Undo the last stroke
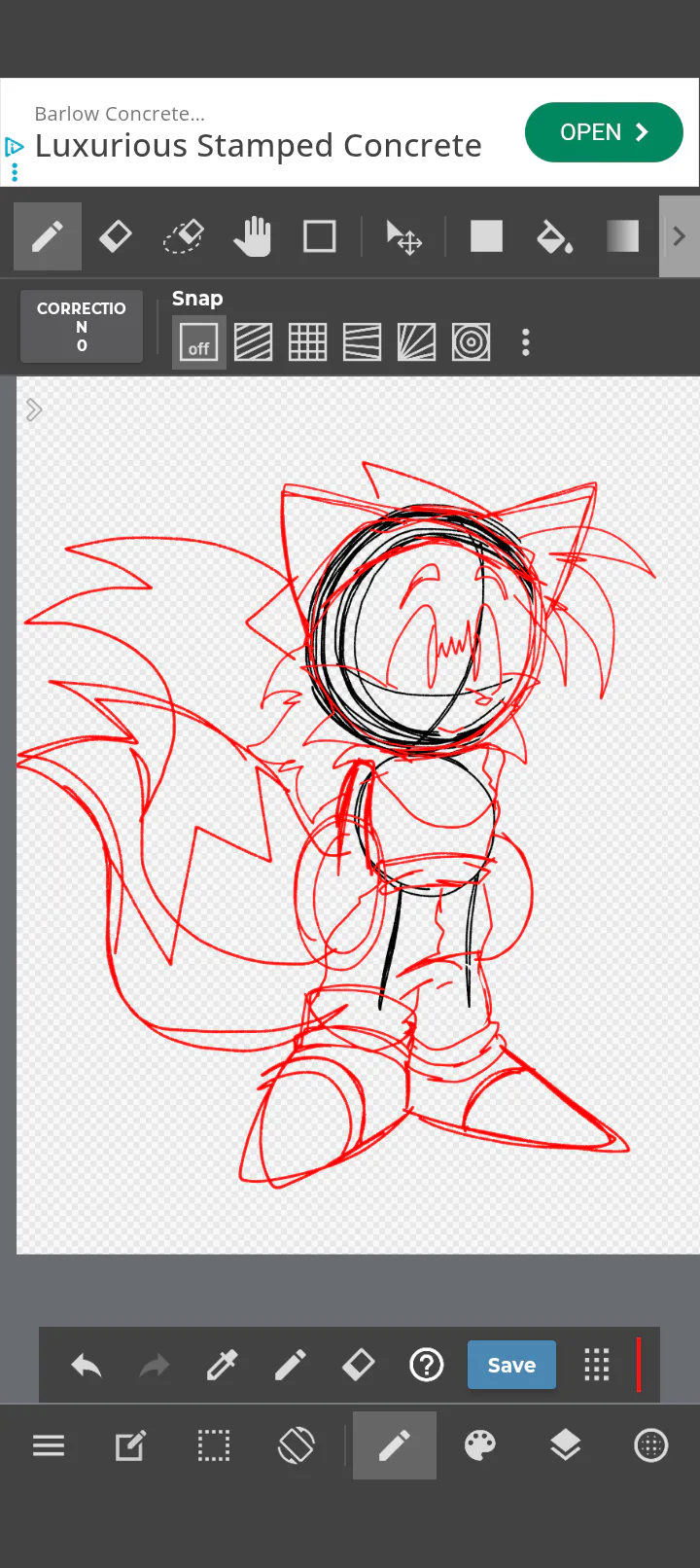Screen dimensions: 700x1568 pyautogui.click(x=87, y=1366)
